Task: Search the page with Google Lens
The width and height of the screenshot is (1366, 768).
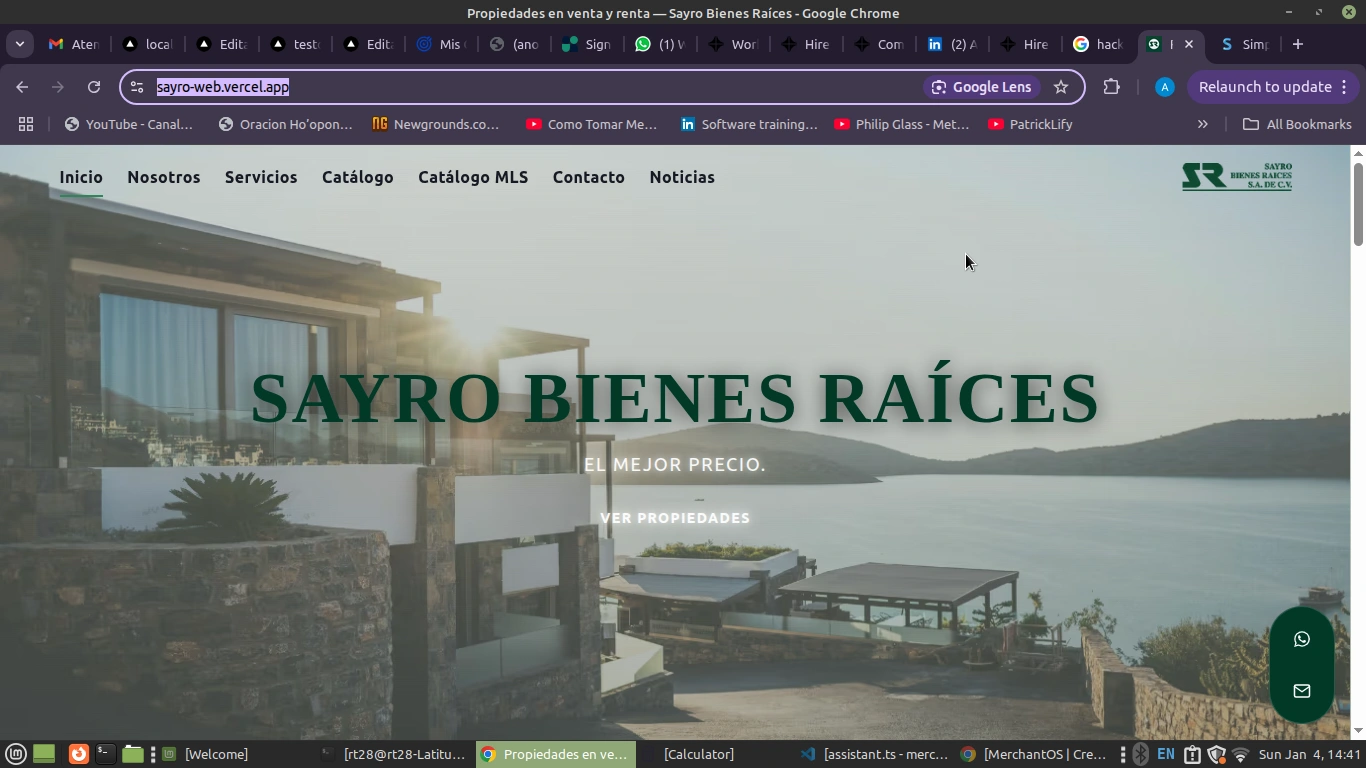Action: pos(981,87)
